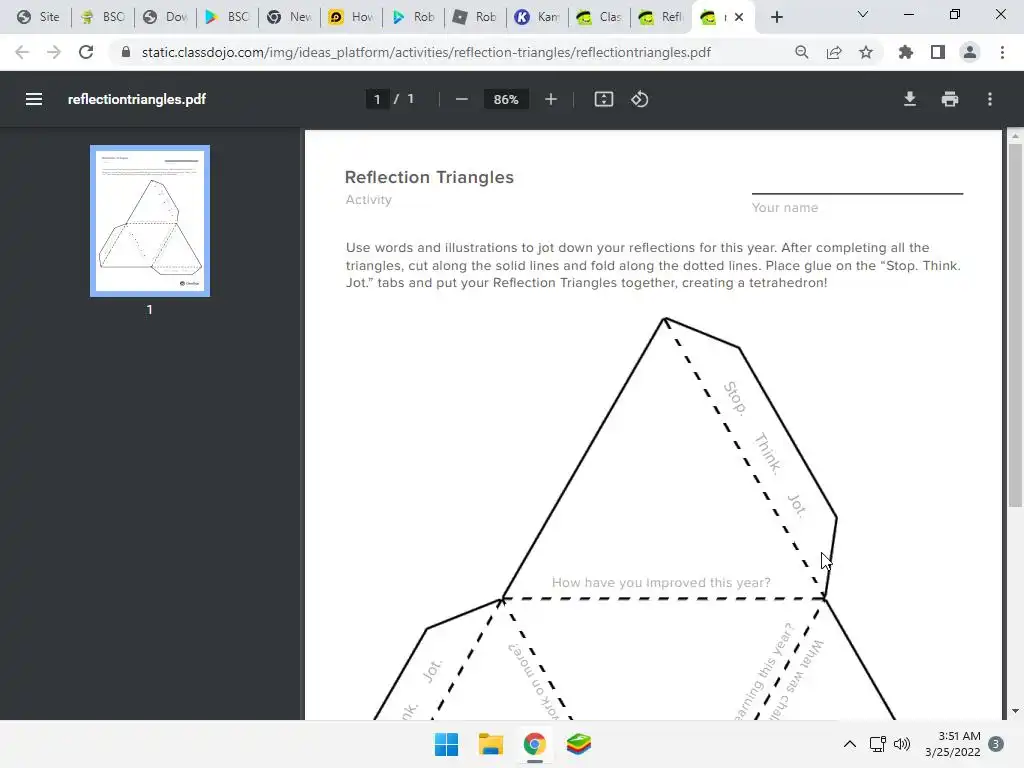This screenshot has height=768, width=1024.
Task: Click the "Your name" label
Action: 784,208
